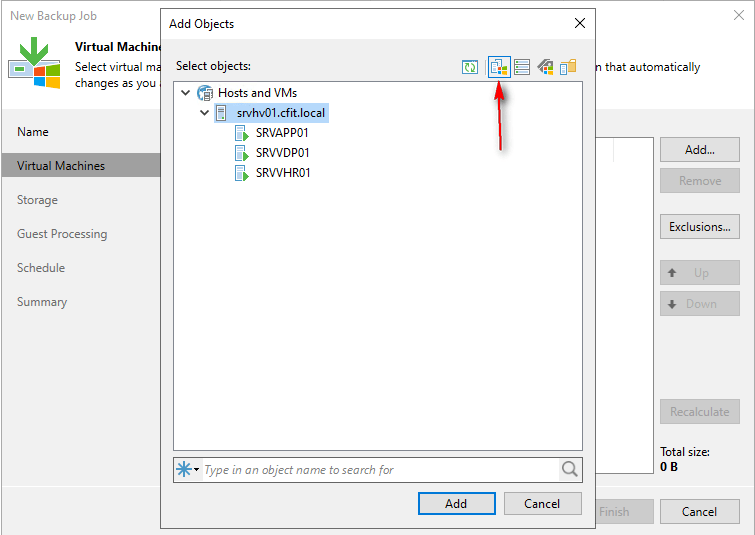This screenshot has height=535, width=755.
Task: Close the Add Objects dialog window
Action: (580, 23)
